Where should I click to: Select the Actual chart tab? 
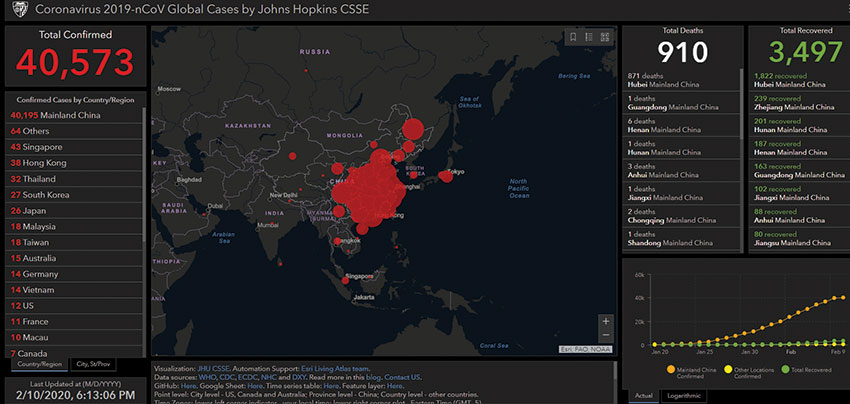click(642, 396)
